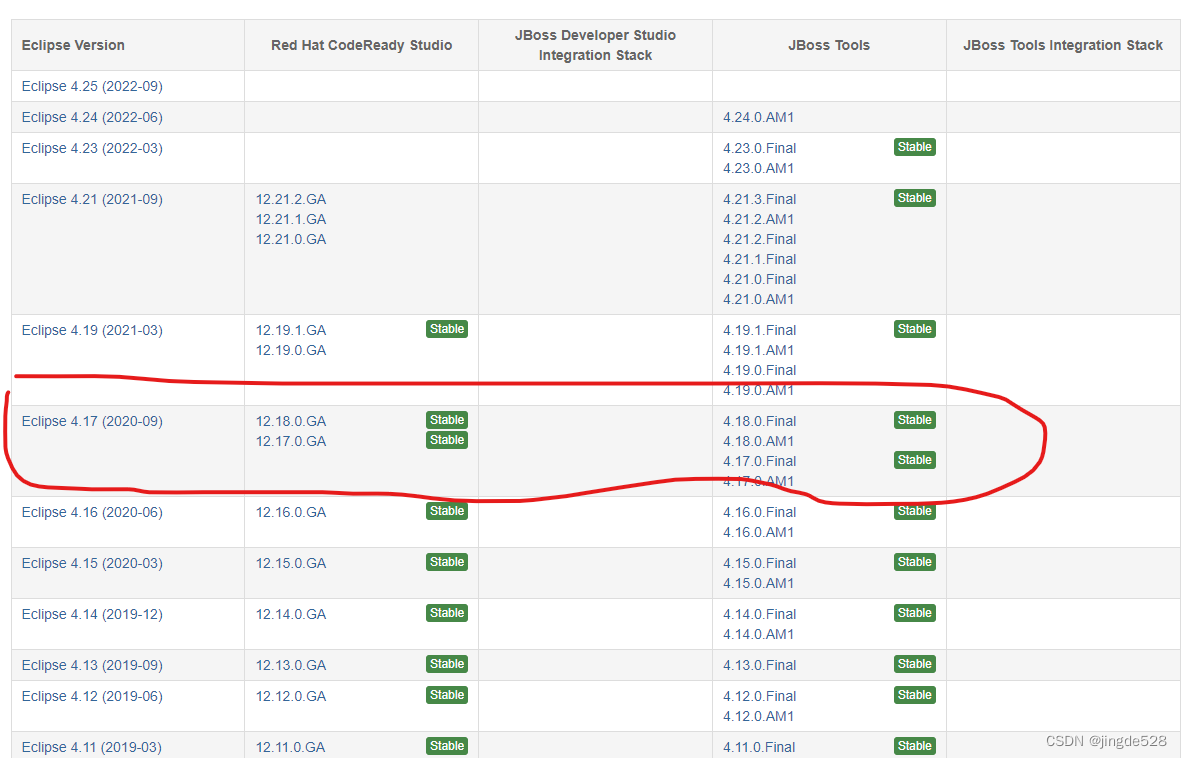Open the Eclipse 4.19 (2021-03) link
Screen dimensions: 1182x758
click(x=92, y=331)
